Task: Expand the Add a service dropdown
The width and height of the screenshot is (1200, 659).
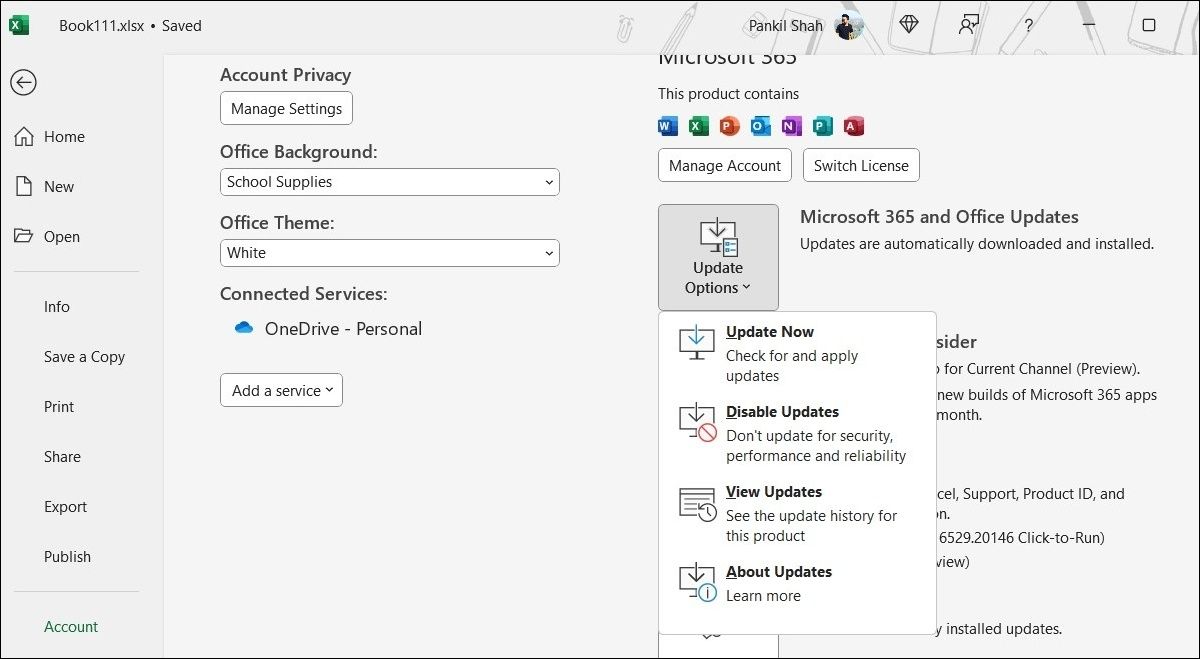Action: pos(281,390)
